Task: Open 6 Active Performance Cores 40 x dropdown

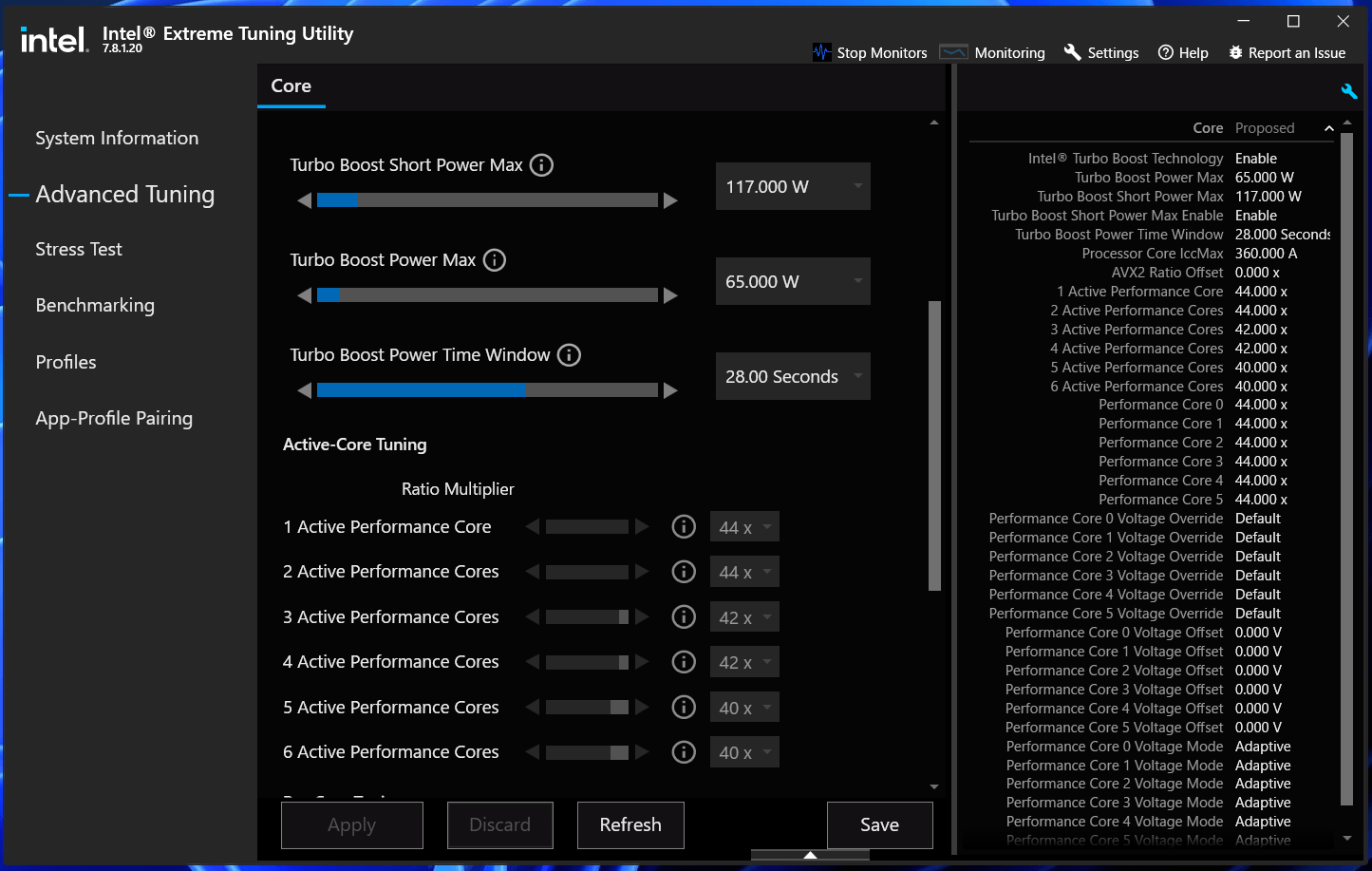Action: (x=744, y=752)
